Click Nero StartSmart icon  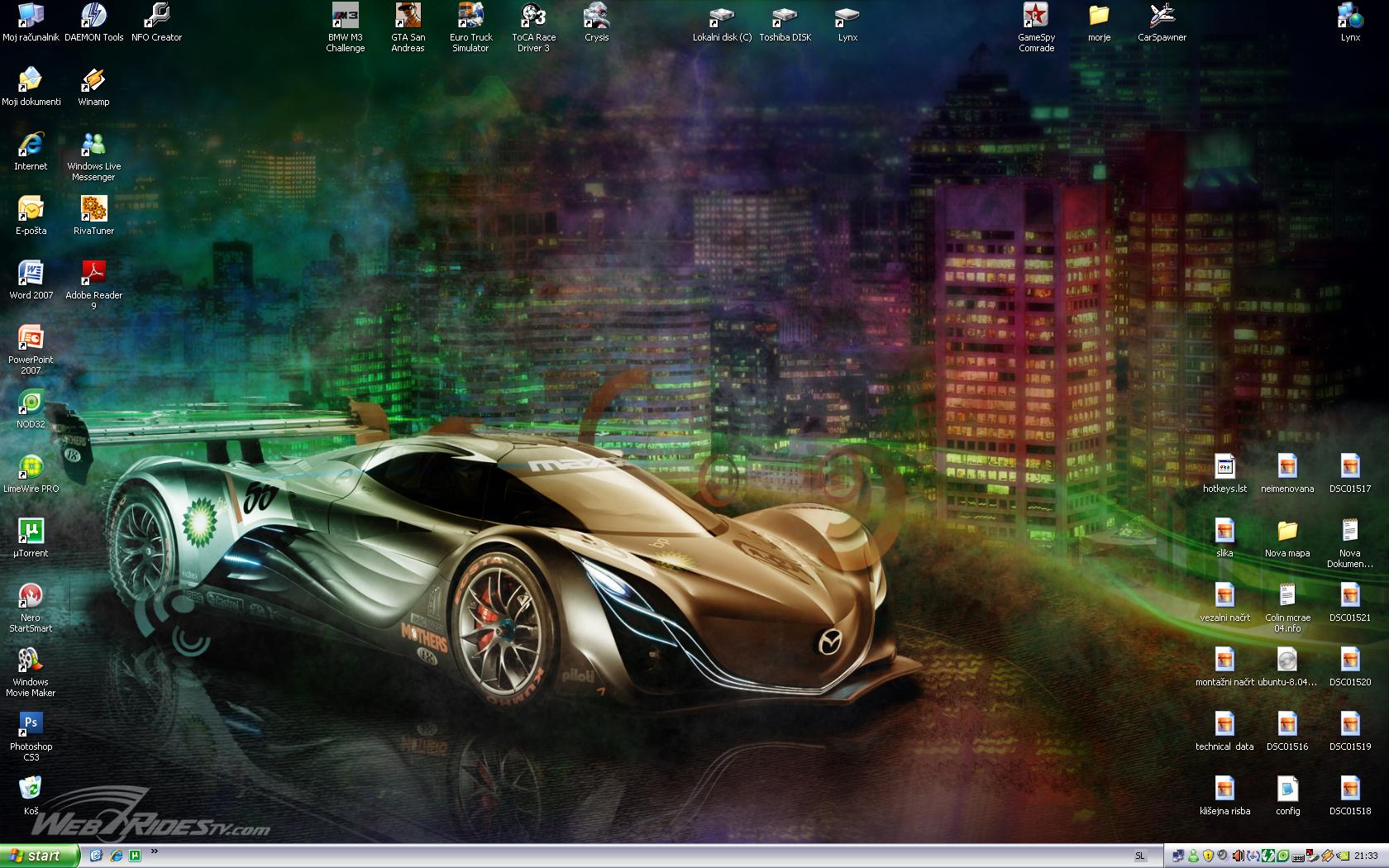click(x=31, y=608)
